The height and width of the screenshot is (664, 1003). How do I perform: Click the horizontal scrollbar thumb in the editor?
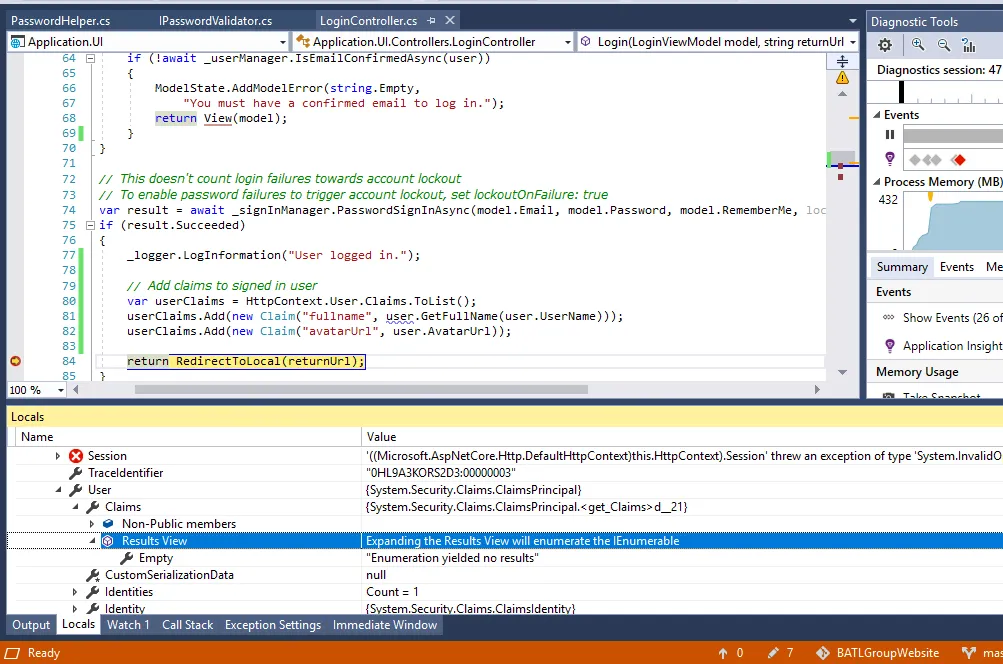361,389
